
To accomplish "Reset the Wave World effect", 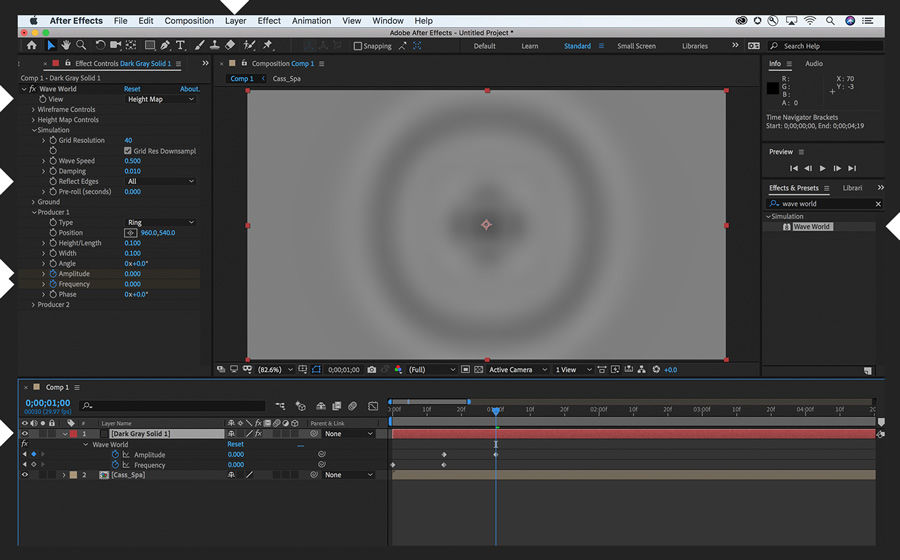I will pyautogui.click(x=132, y=89).
